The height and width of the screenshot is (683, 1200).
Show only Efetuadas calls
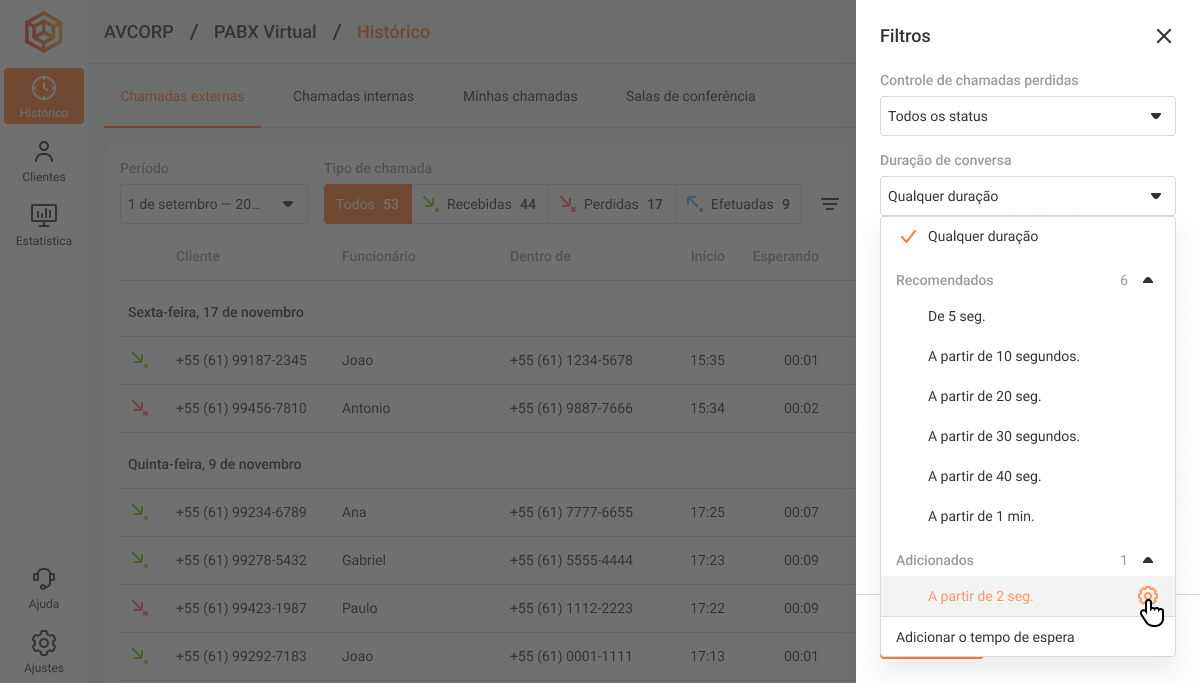tap(738, 204)
